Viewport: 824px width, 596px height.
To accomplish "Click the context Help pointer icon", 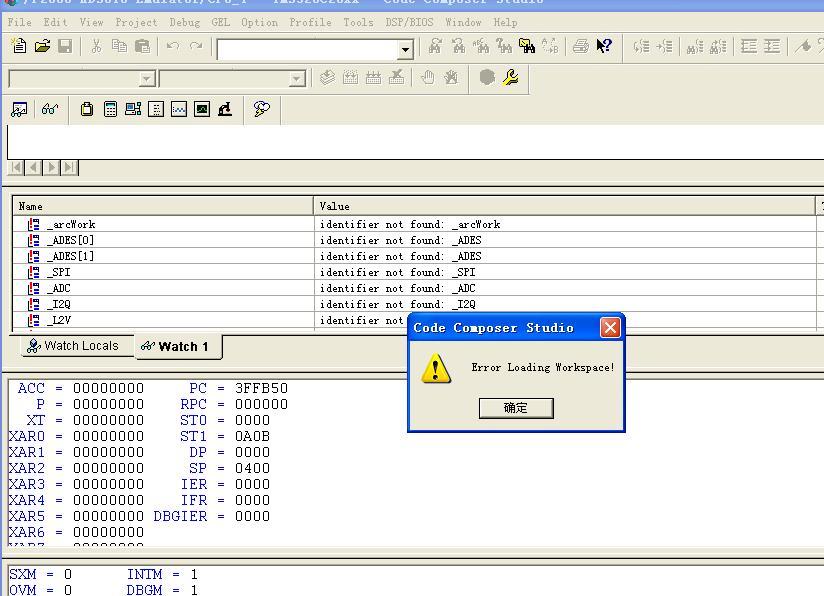I will 604,46.
